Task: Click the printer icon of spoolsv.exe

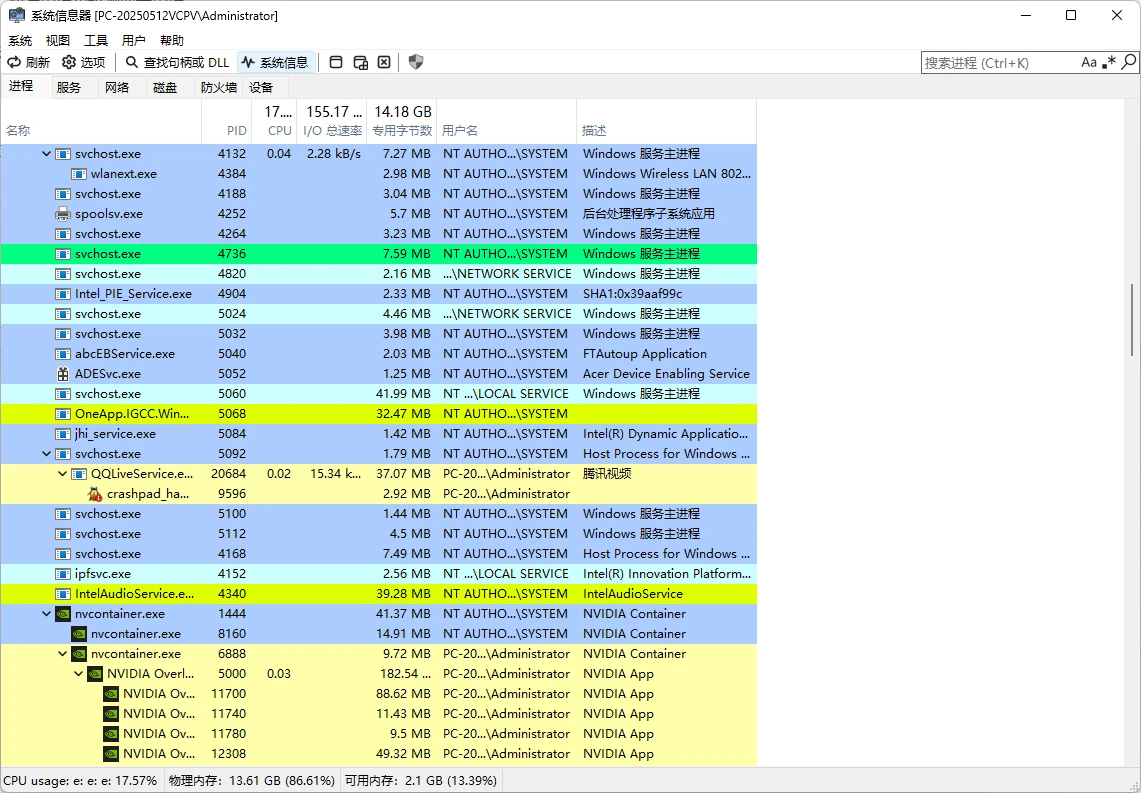Action: coord(63,214)
